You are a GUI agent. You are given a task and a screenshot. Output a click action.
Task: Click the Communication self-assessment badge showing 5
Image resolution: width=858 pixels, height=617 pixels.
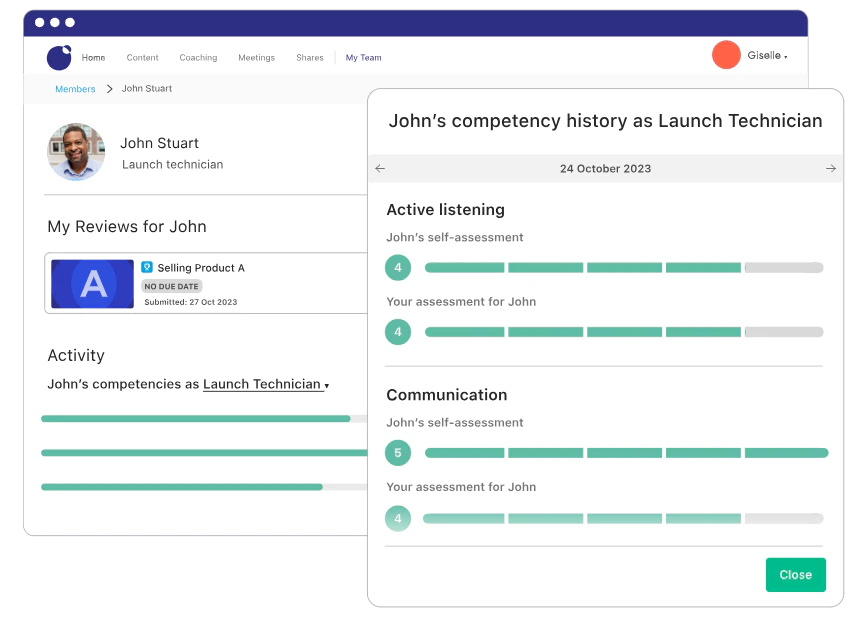398,452
